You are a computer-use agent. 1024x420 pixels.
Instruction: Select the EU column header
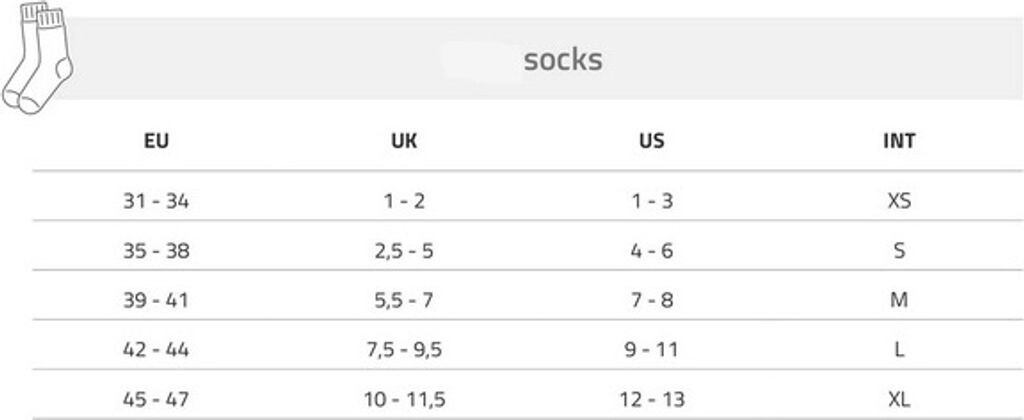pyautogui.click(x=156, y=141)
